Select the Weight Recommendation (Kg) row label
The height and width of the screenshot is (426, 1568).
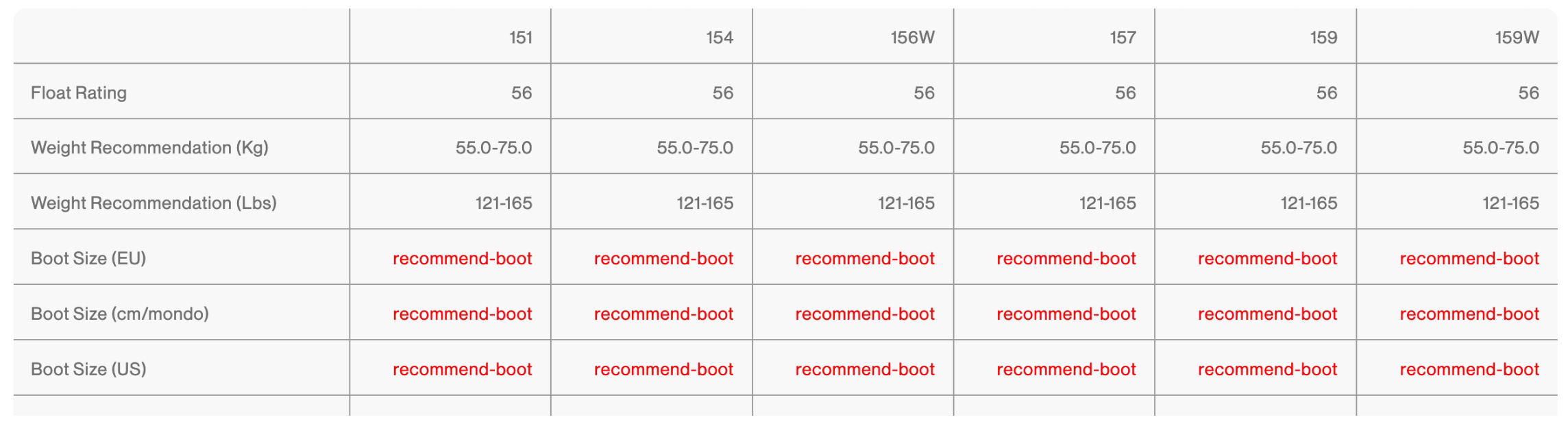[x=149, y=148]
